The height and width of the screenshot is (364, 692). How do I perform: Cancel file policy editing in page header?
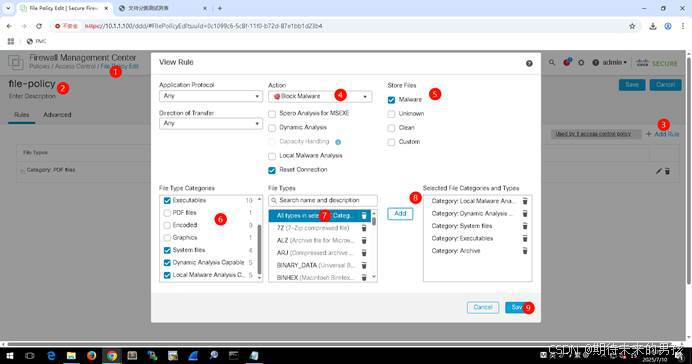point(666,85)
